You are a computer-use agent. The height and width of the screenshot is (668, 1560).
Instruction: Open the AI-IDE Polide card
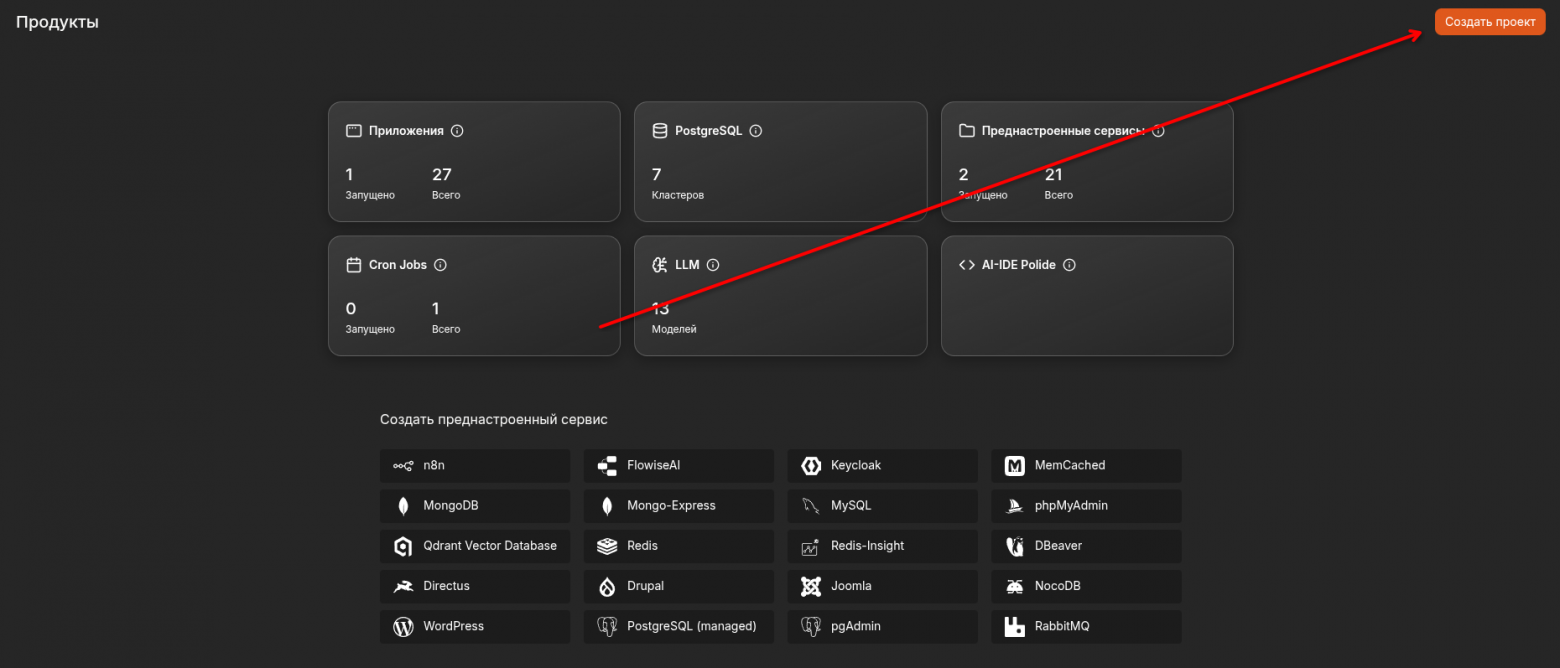pos(1087,296)
